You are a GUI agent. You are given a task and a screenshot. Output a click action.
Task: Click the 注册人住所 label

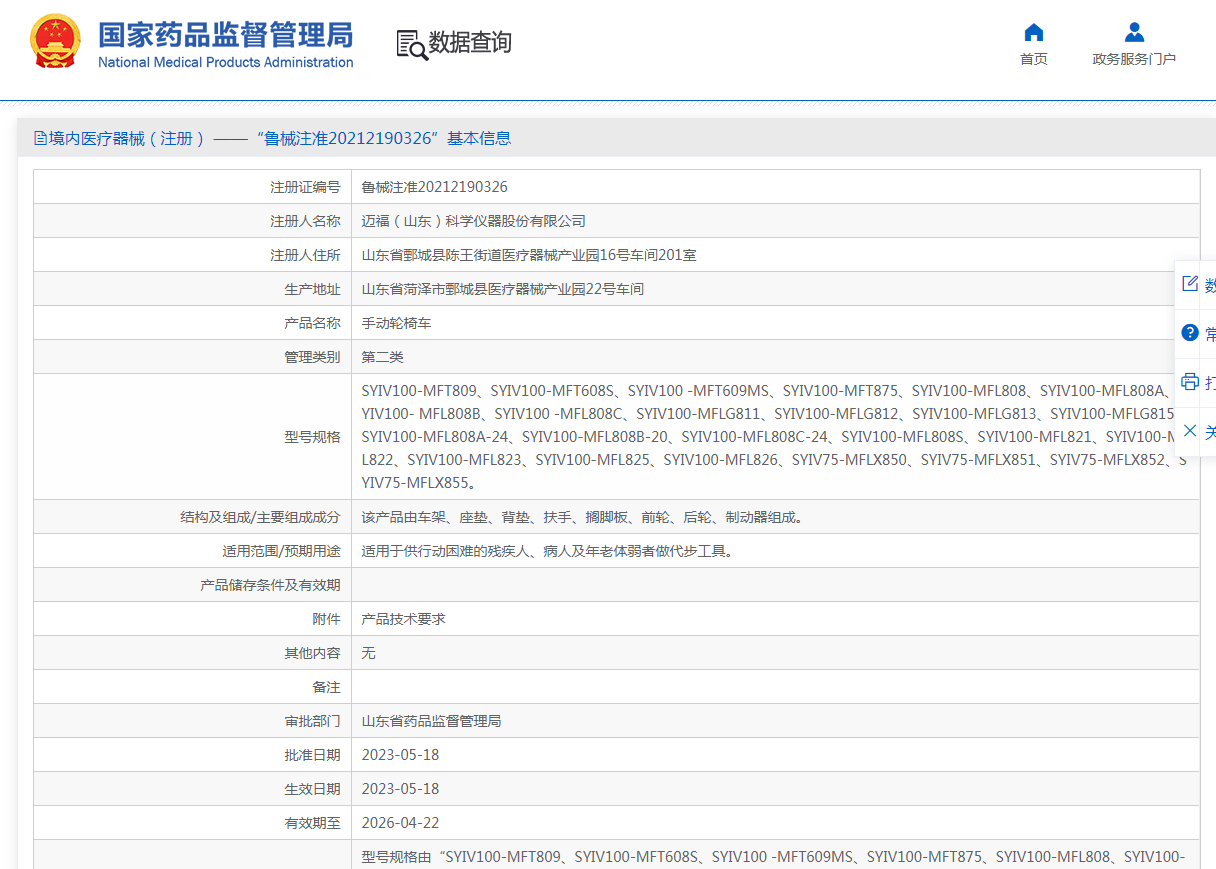(x=305, y=255)
